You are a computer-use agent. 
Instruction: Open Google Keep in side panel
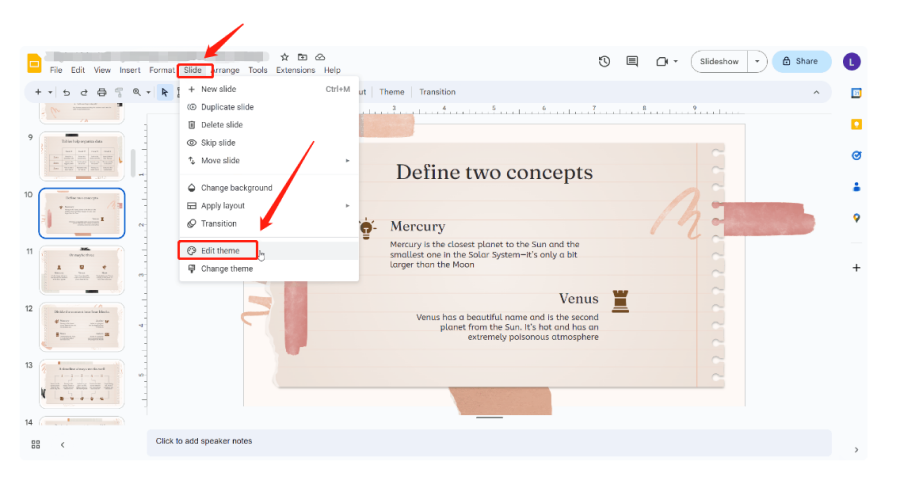pos(856,124)
